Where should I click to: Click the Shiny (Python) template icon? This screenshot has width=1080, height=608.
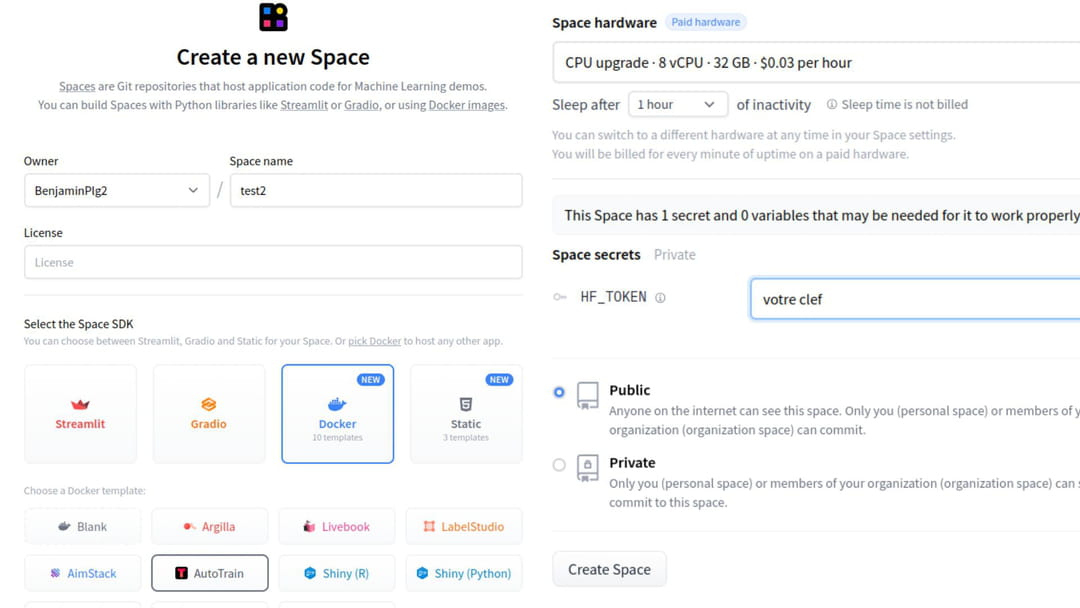pos(422,573)
